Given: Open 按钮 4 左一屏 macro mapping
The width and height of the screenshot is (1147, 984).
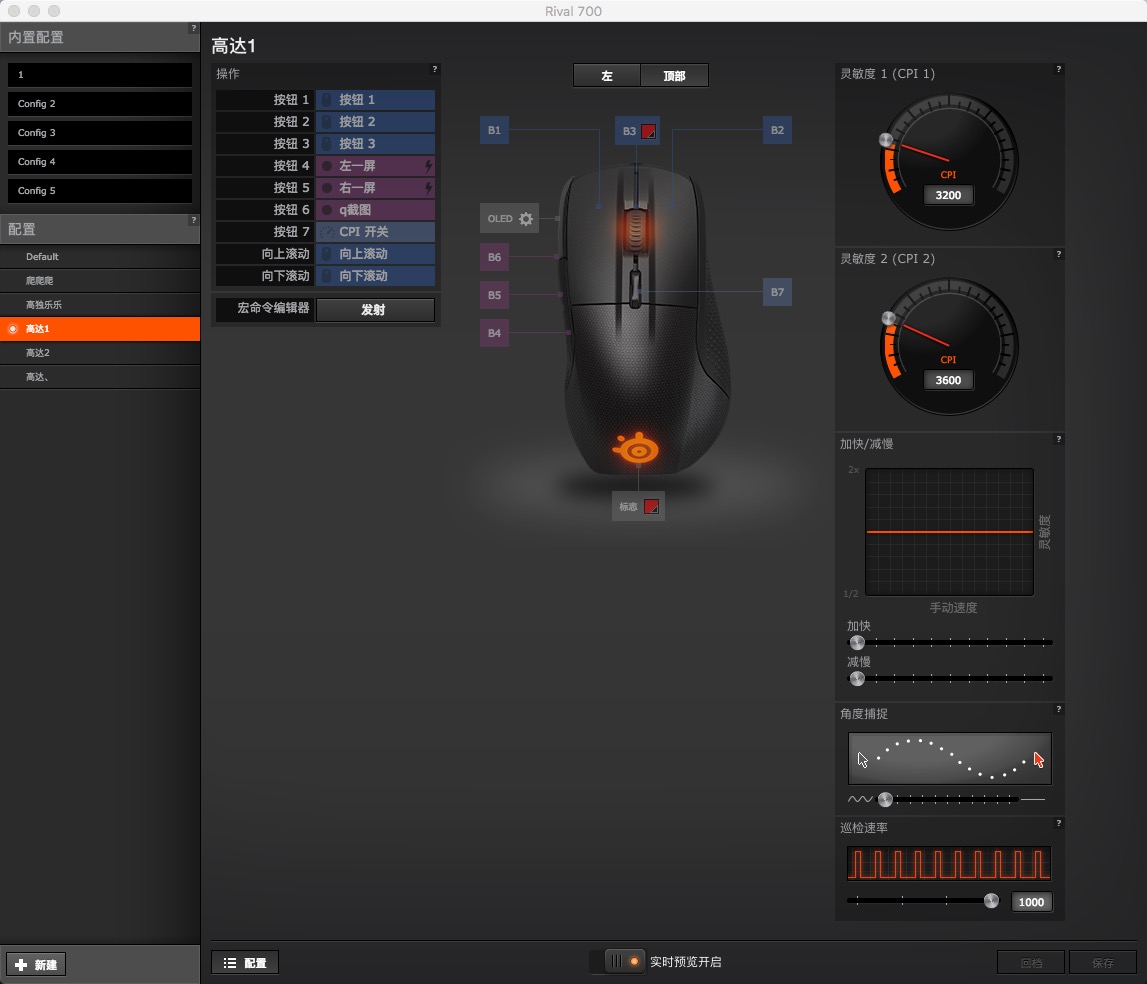Looking at the screenshot, I should click(375, 165).
